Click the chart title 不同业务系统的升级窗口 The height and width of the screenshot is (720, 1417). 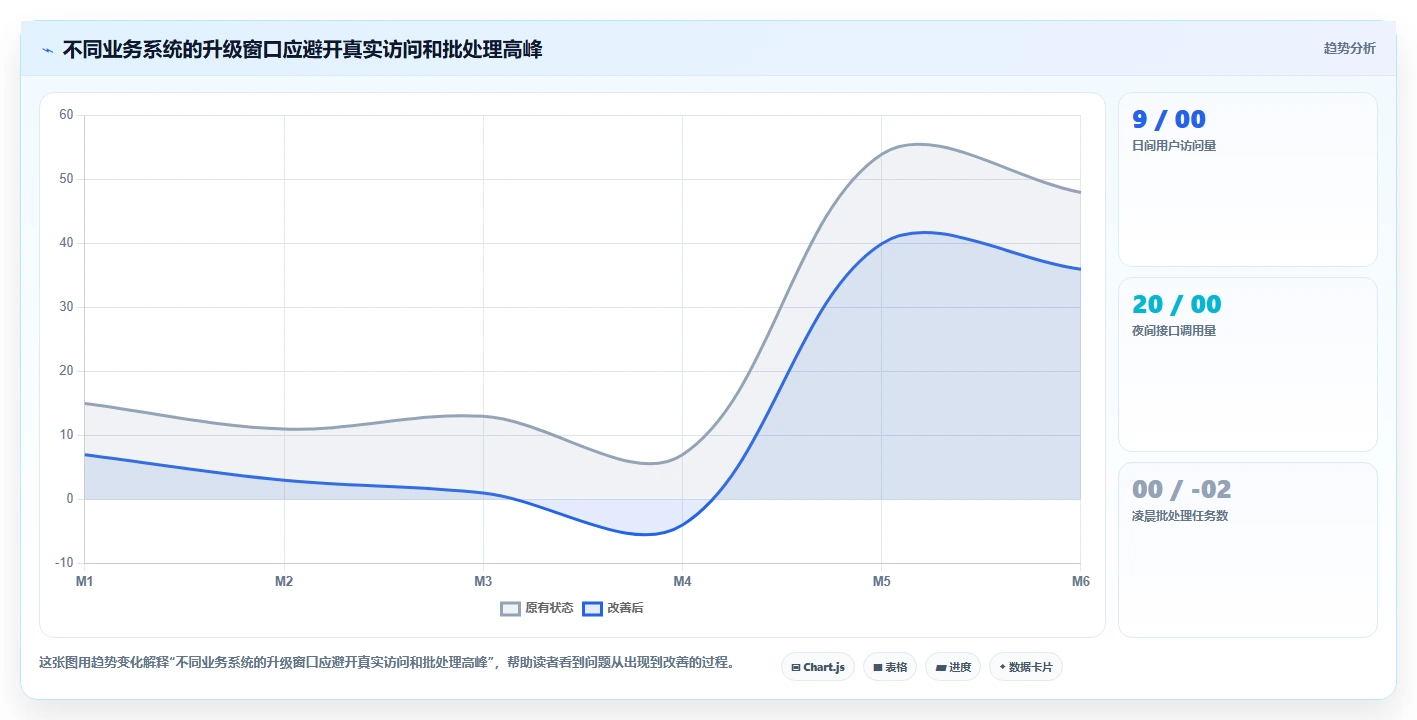point(302,49)
